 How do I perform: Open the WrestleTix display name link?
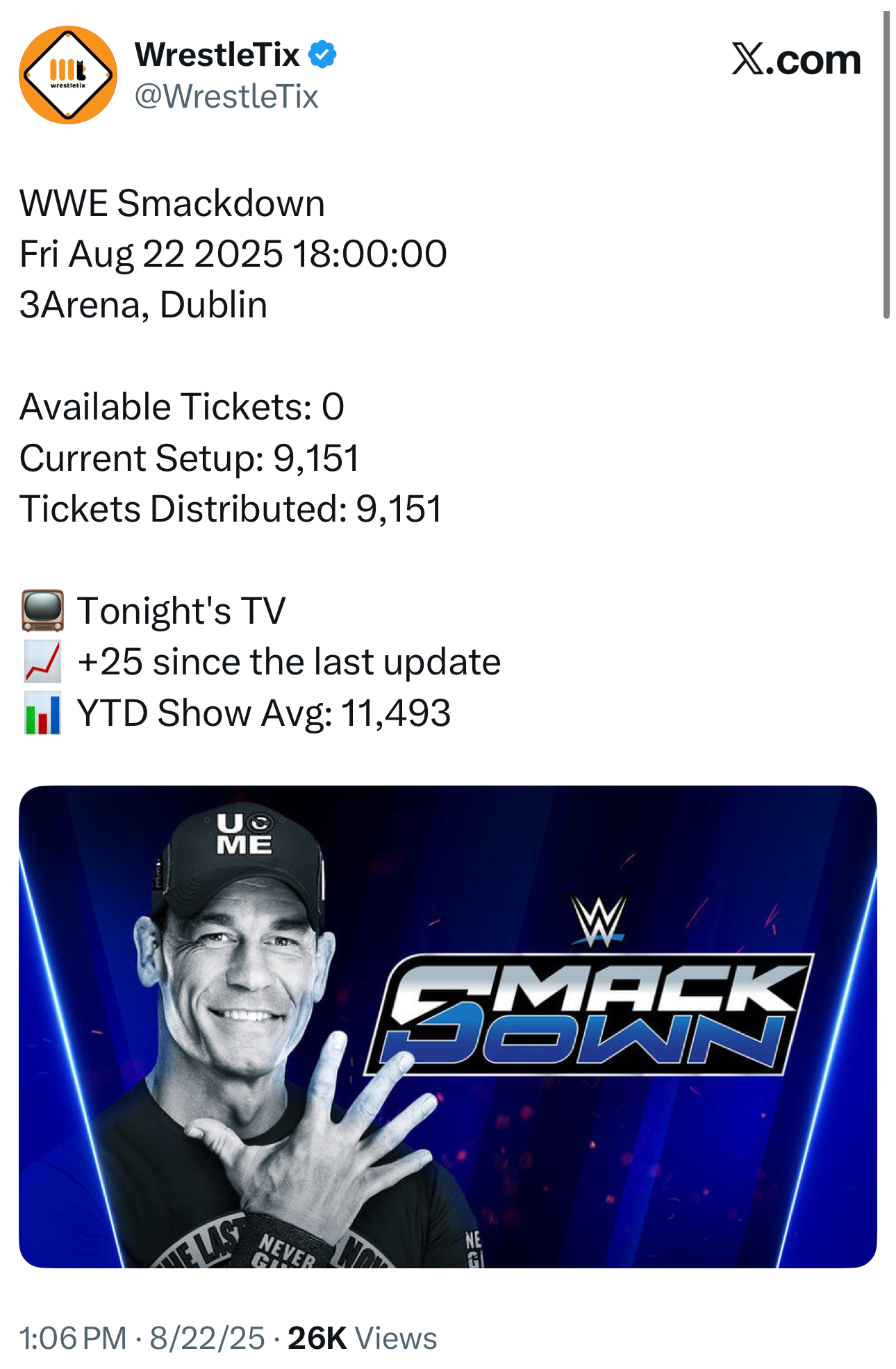coord(217,54)
